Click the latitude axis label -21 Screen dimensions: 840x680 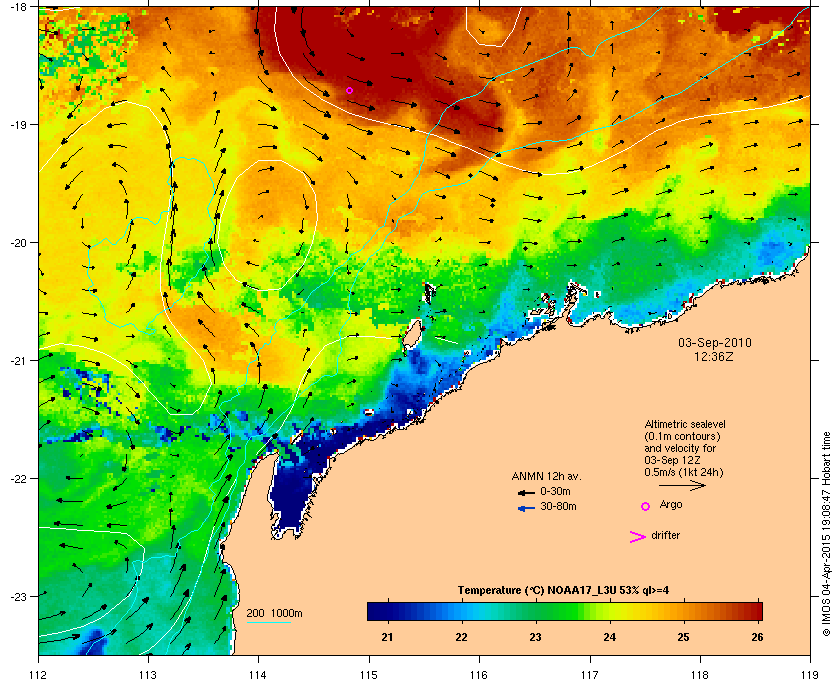(x=18, y=360)
